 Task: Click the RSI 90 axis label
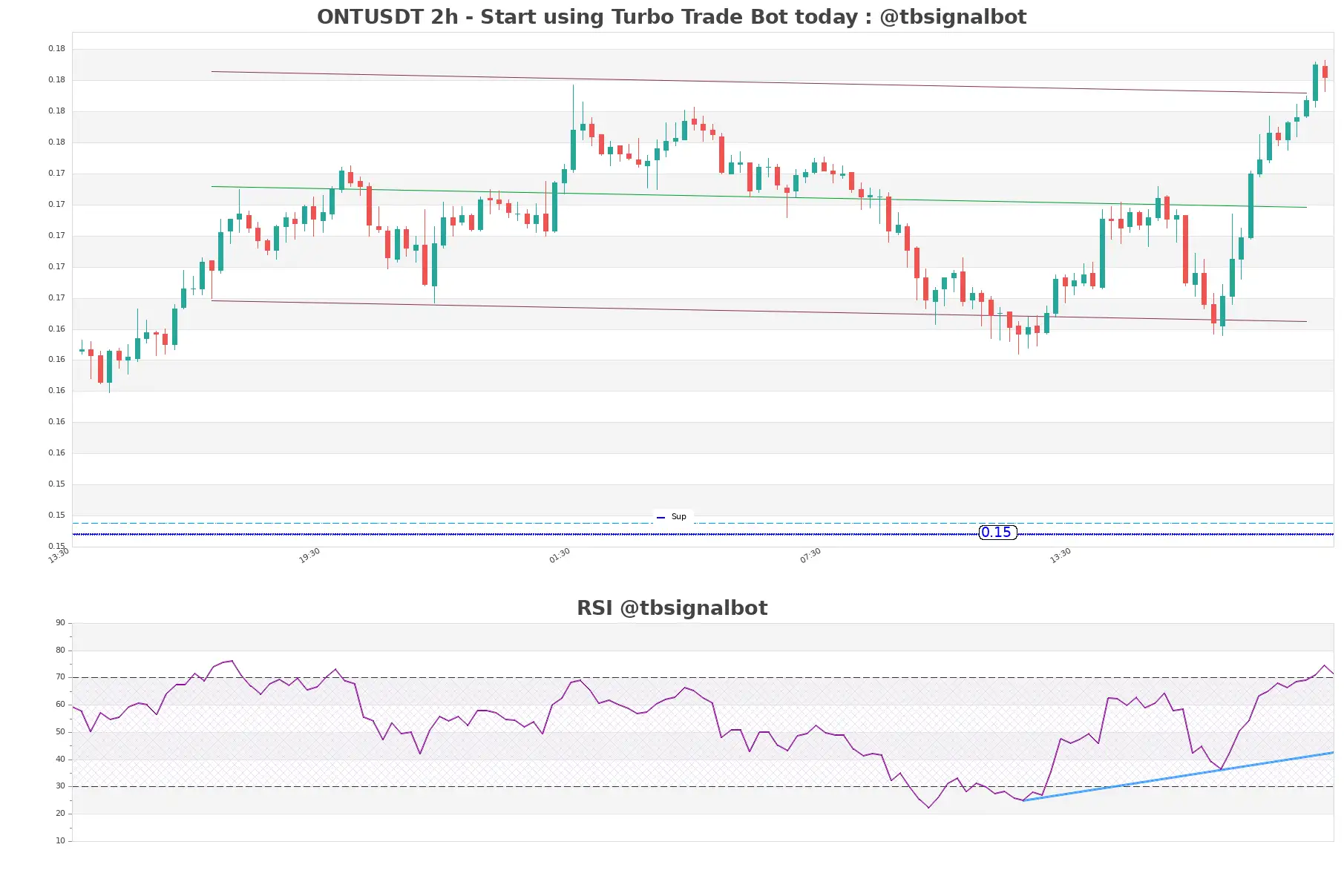pos(60,622)
